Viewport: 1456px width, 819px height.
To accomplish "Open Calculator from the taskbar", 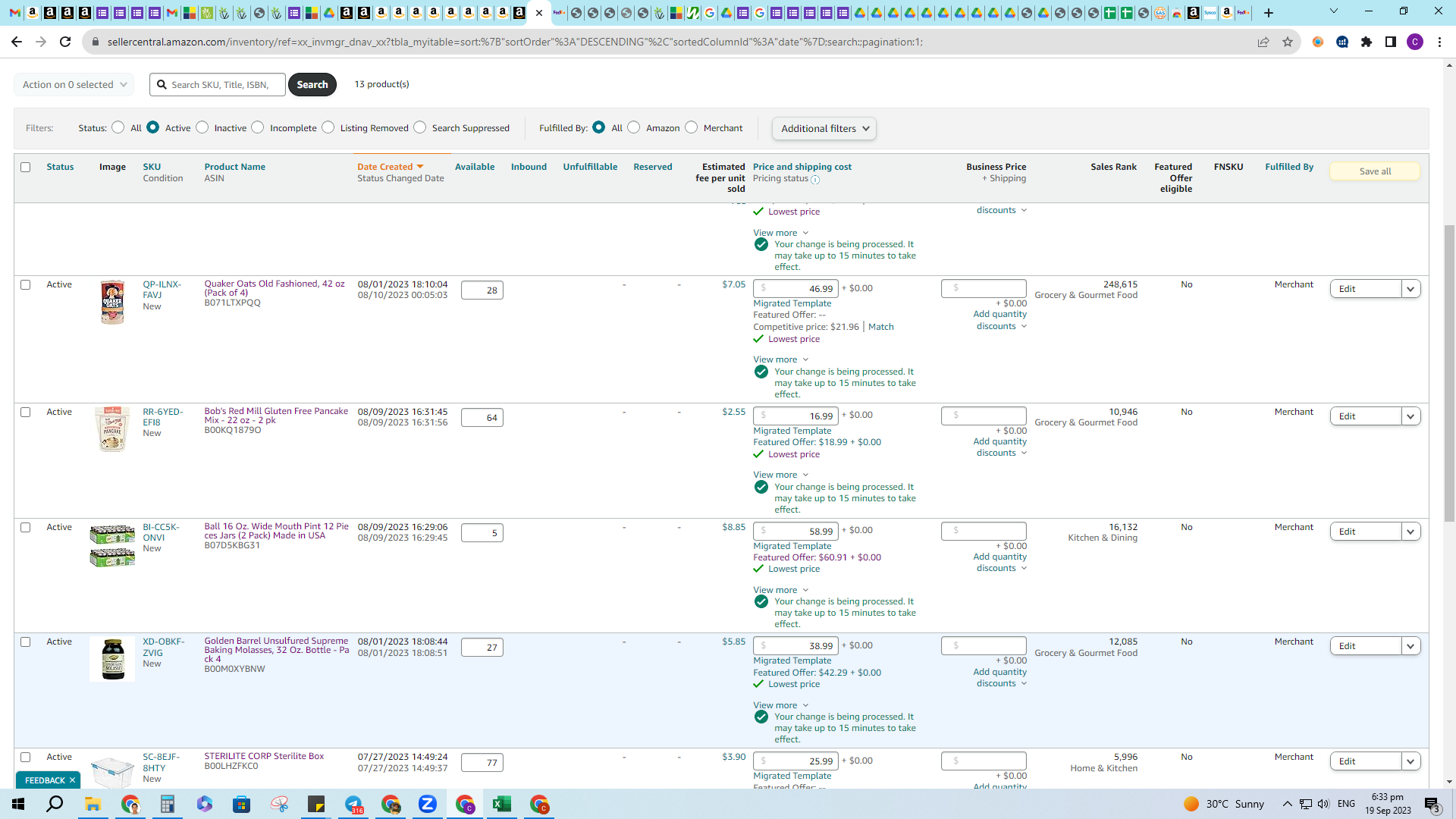I will point(167,804).
